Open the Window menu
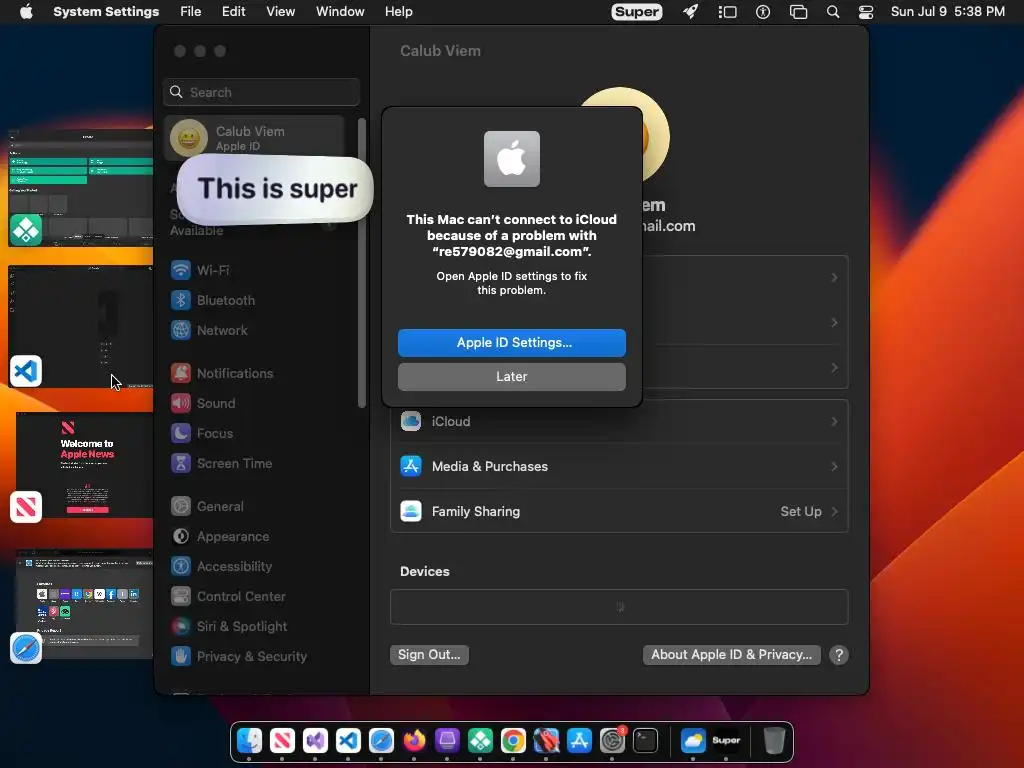Viewport: 1024px width, 768px height. (340, 12)
